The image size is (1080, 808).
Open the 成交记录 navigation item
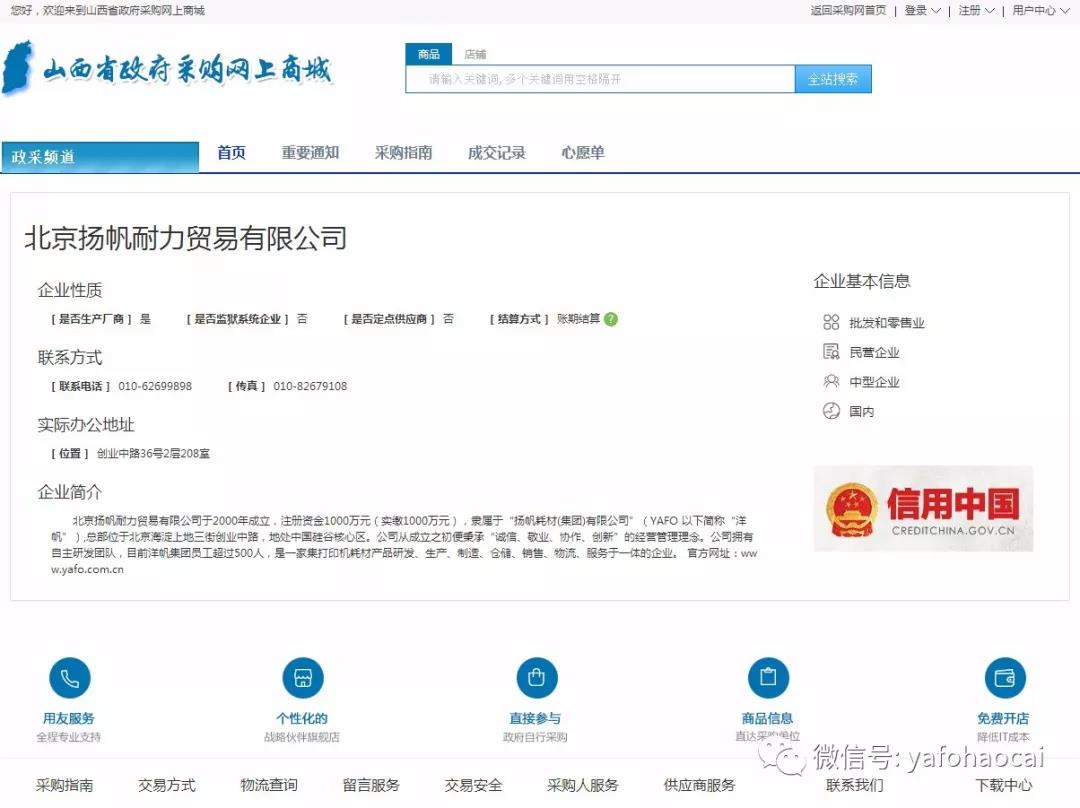point(497,152)
